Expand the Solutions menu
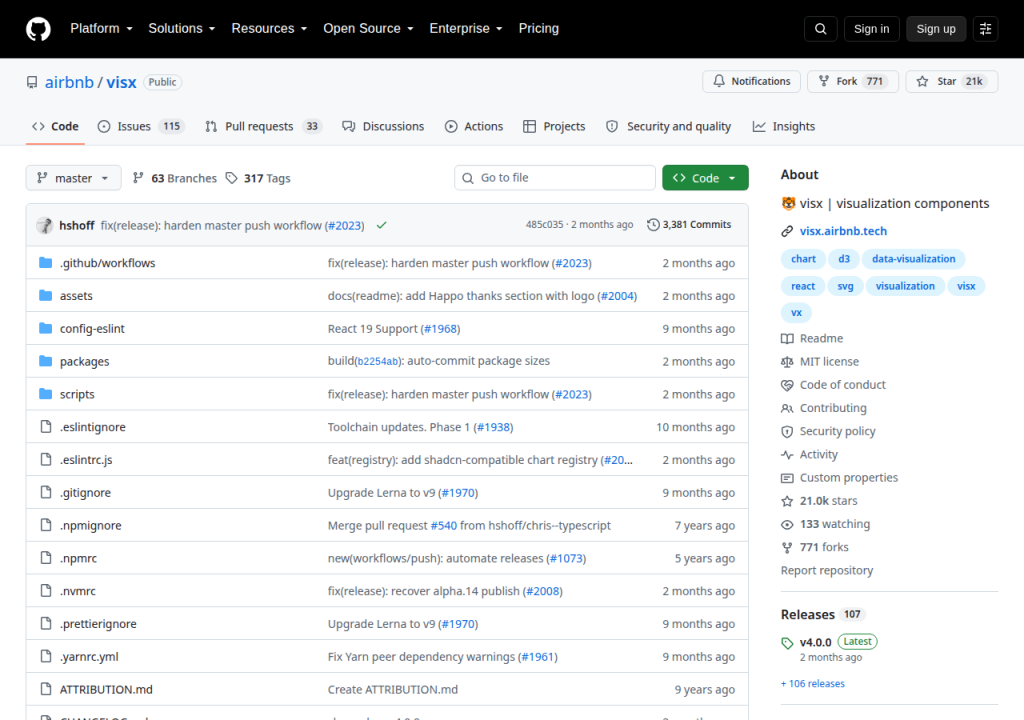The width and height of the screenshot is (1024, 720). 182,29
